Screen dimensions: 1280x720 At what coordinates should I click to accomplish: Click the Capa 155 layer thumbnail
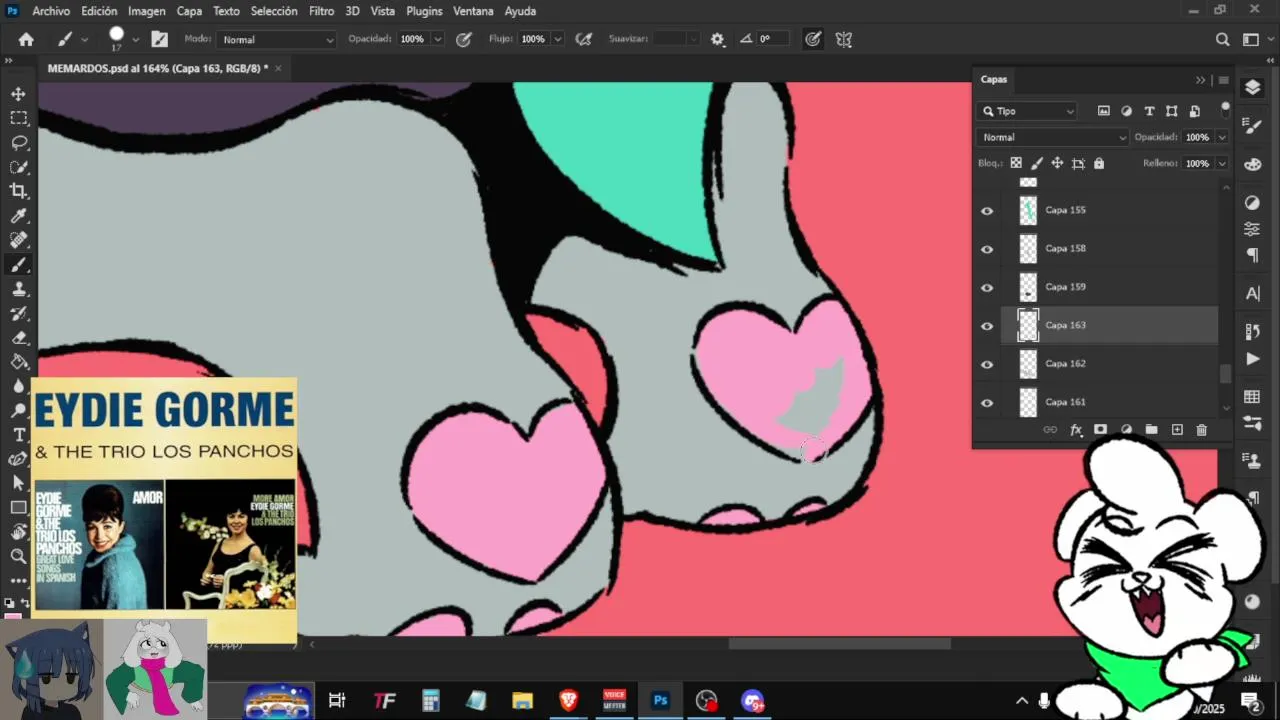1028,211
